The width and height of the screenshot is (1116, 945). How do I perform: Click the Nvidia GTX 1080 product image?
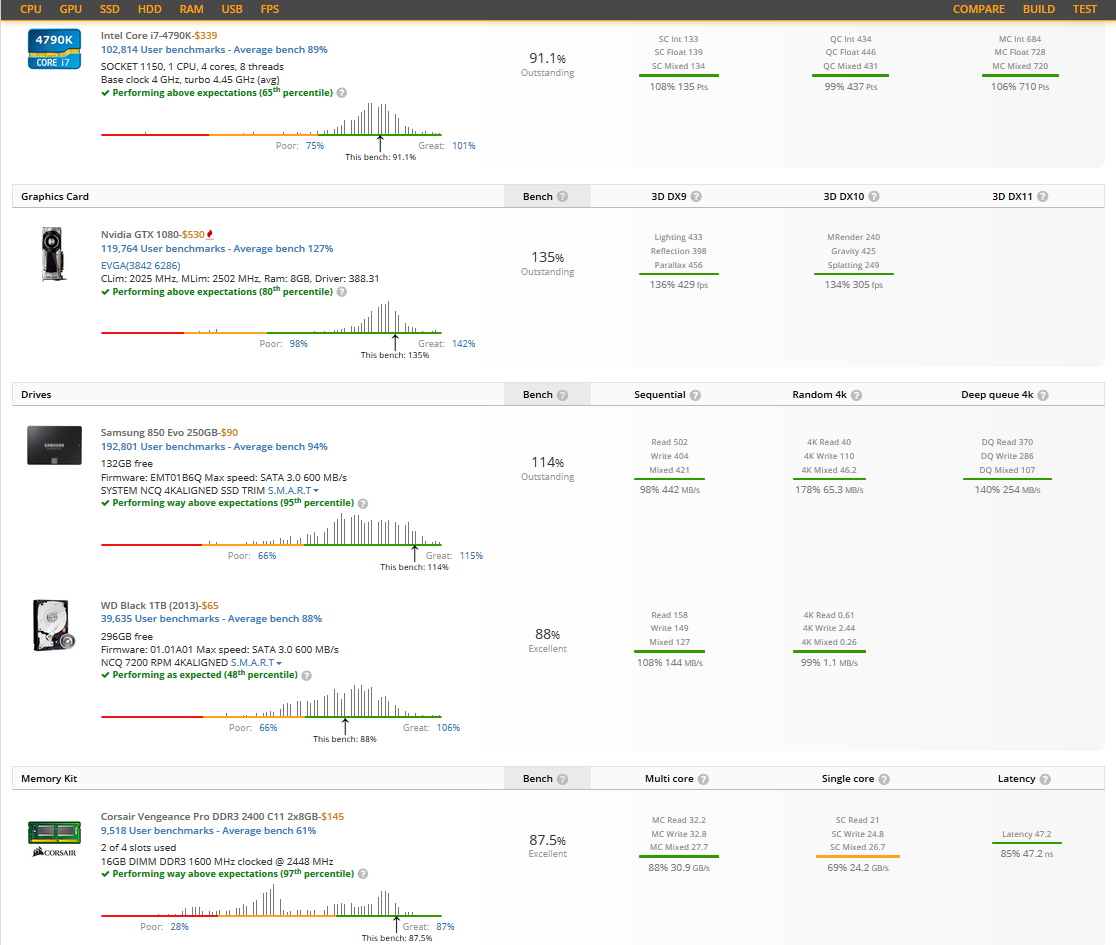click(54, 253)
